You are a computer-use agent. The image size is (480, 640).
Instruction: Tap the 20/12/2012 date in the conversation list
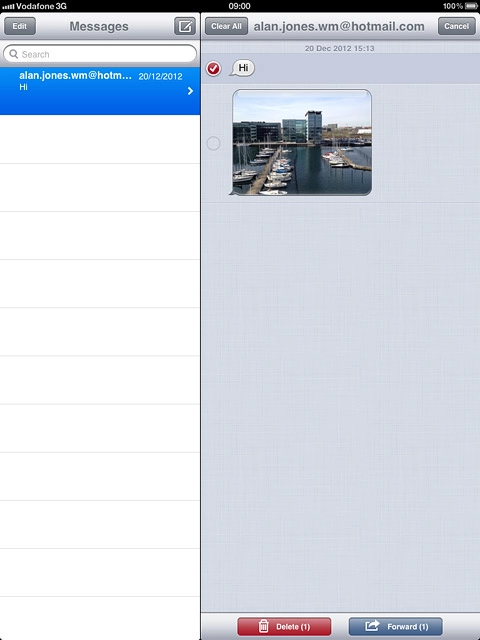(x=160, y=76)
